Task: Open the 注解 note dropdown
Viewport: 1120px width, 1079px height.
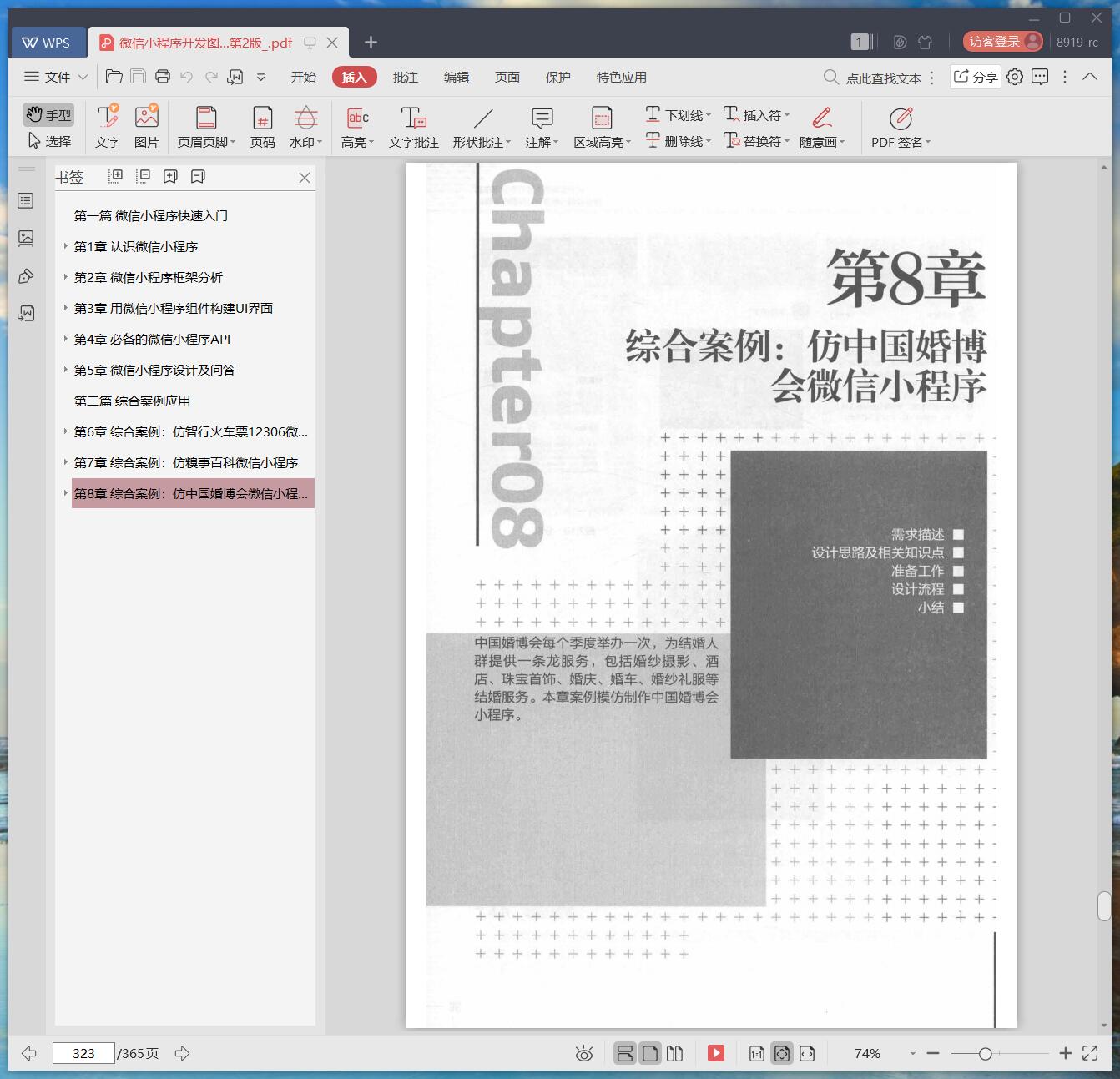Action: click(542, 127)
